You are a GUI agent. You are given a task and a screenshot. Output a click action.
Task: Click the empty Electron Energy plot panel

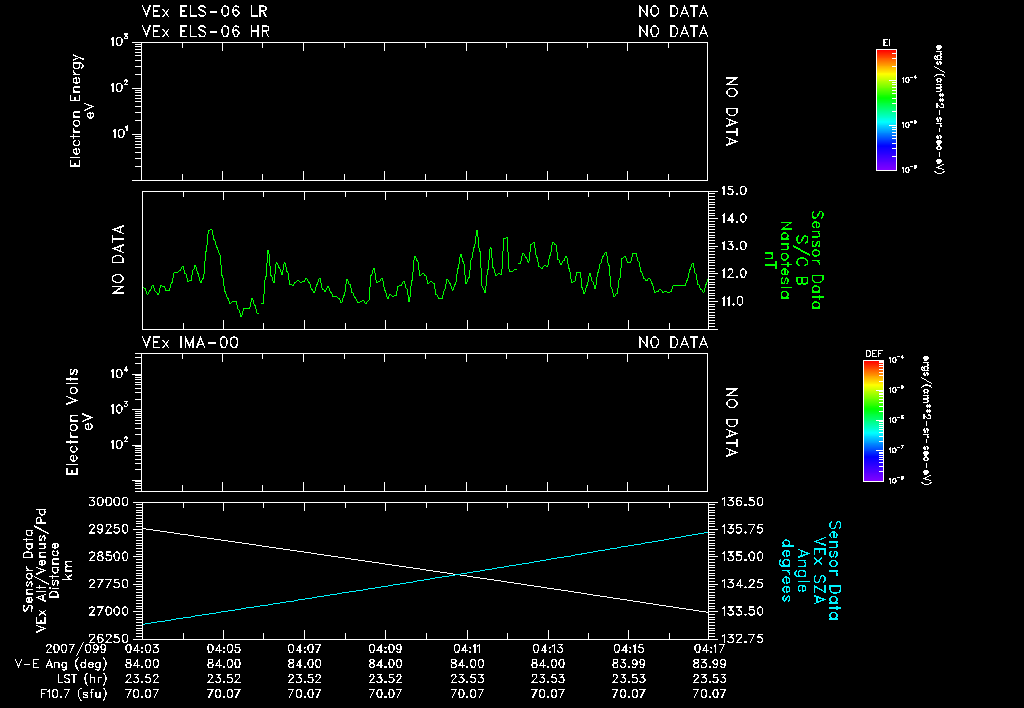pos(424,112)
